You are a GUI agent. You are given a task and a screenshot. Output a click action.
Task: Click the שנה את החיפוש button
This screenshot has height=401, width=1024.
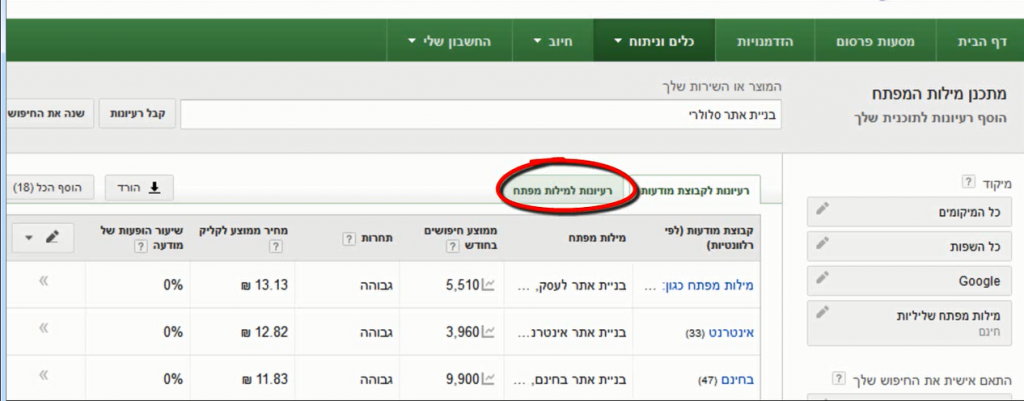pos(50,114)
